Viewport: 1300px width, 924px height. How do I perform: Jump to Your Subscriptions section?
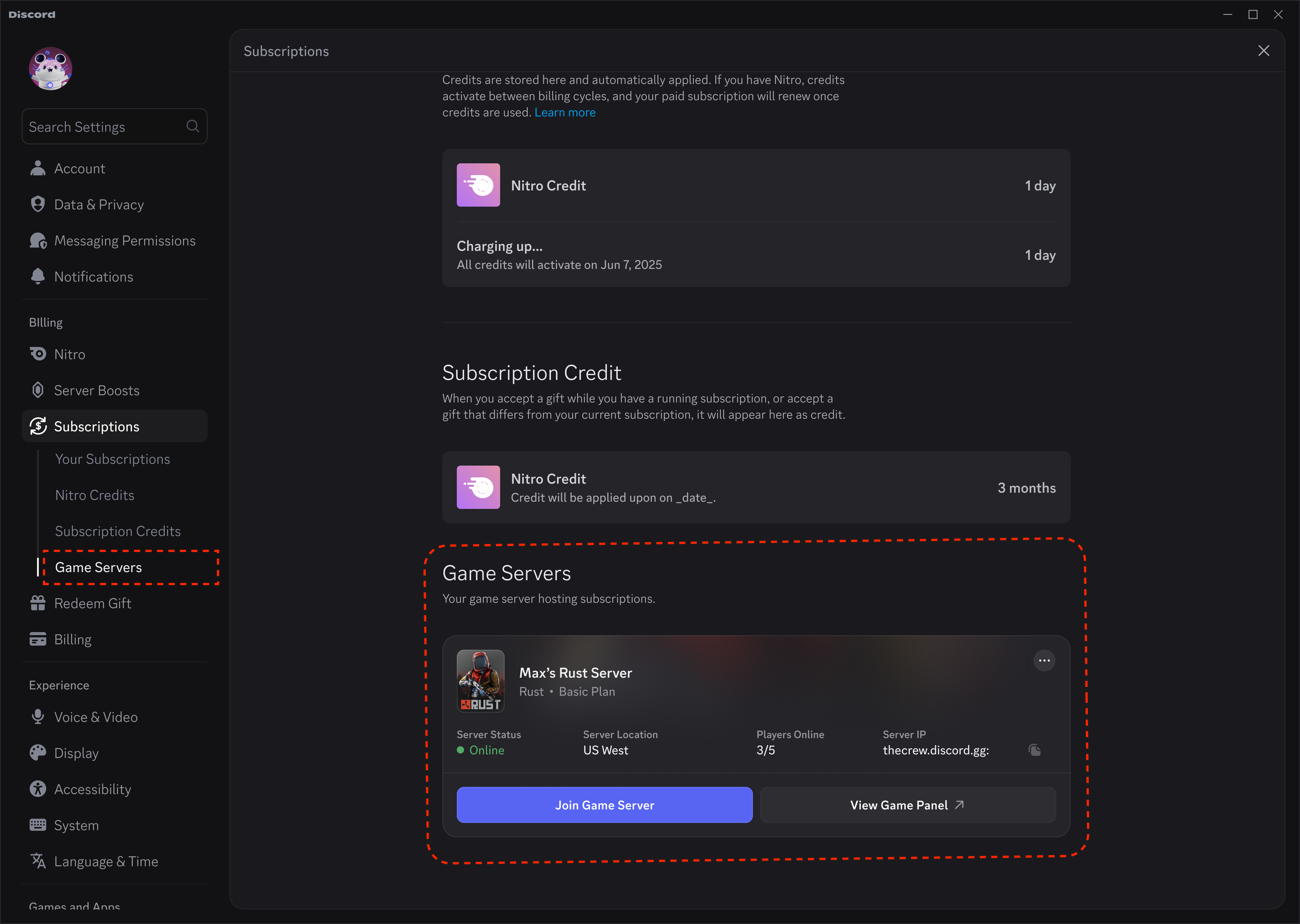pos(113,459)
